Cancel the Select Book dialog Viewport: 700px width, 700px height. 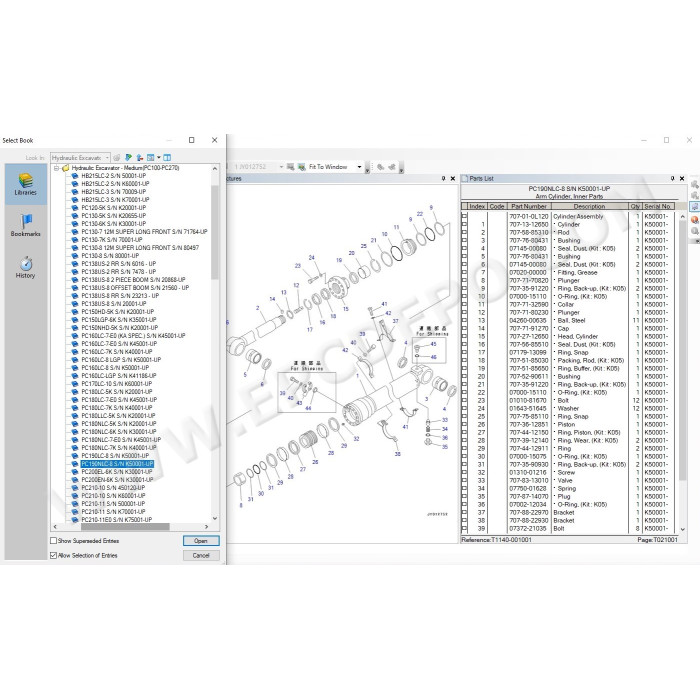tap(201, 555)
